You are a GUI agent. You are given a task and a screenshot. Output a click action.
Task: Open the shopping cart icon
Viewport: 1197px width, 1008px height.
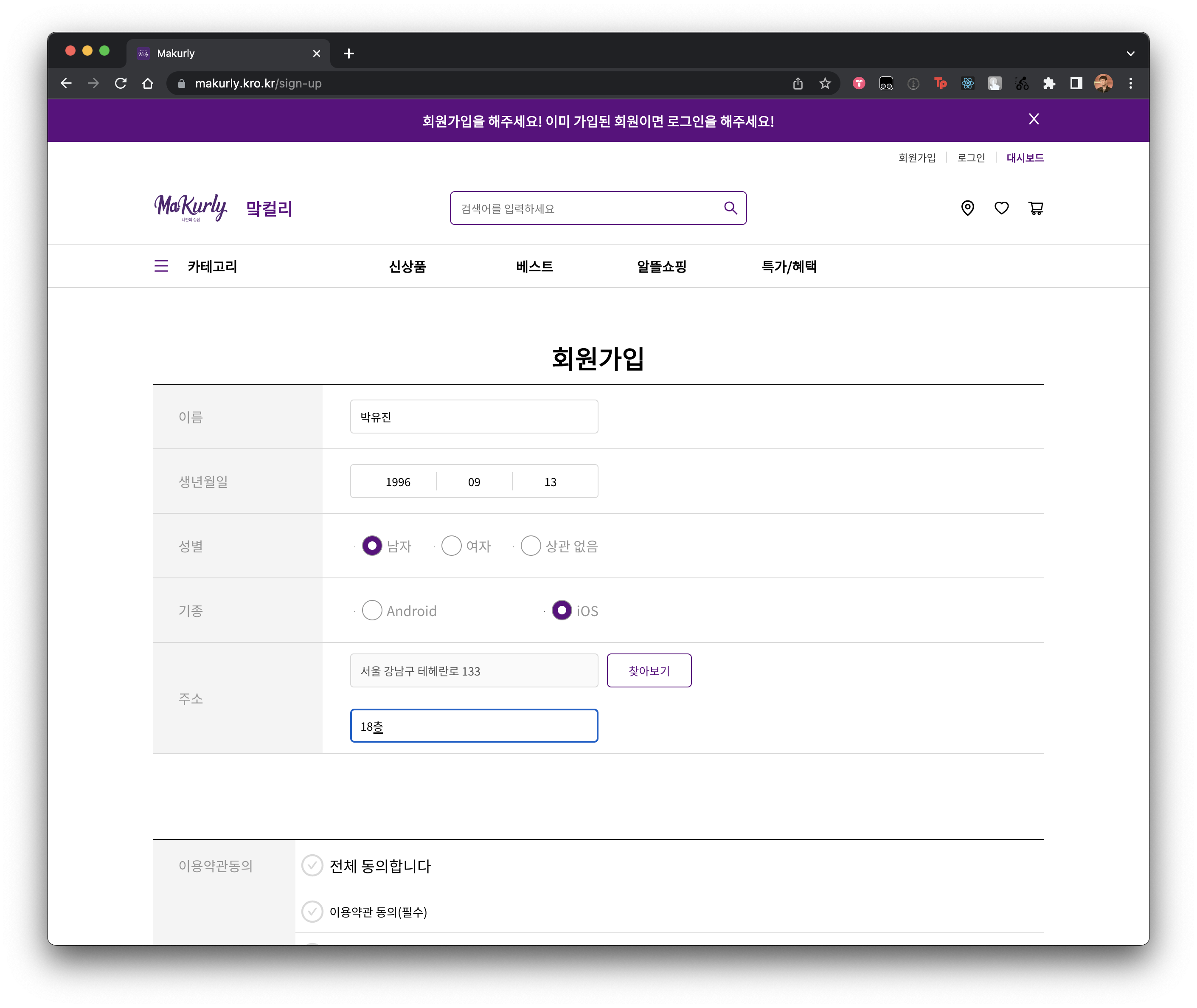(x=1035, y=208)
